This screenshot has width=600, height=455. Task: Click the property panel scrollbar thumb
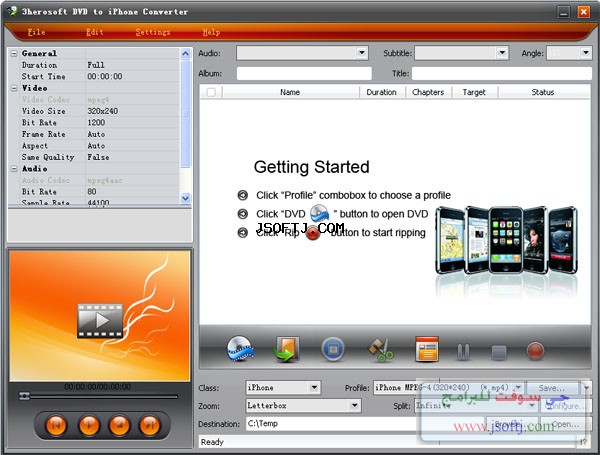pyautogui.click(x=186, y=113)
